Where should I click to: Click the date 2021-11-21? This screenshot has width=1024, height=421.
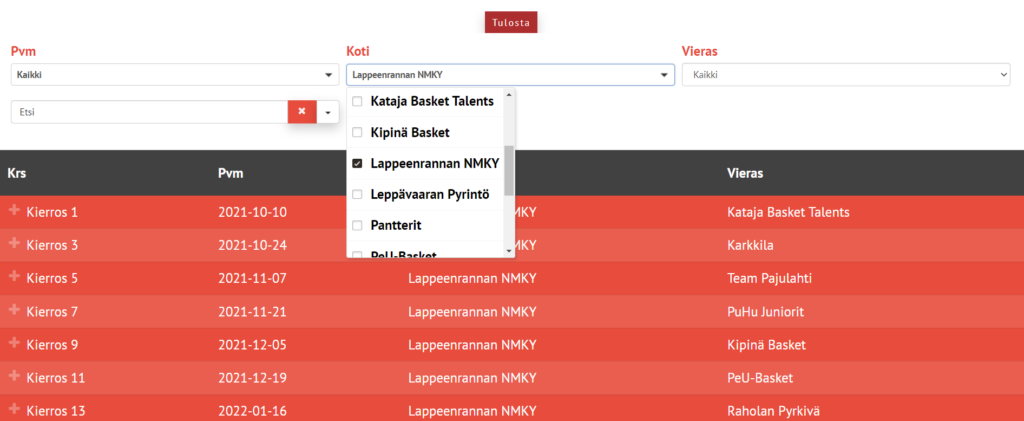[x=252, y=312]
